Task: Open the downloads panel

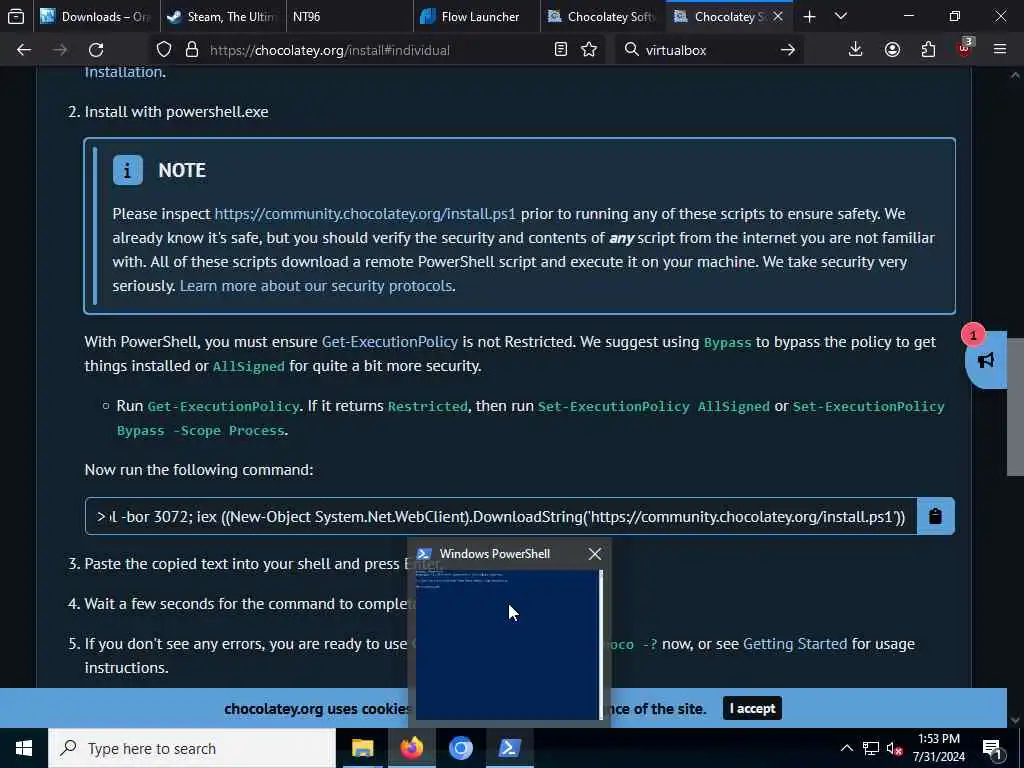Action: (x=856, y=50)
